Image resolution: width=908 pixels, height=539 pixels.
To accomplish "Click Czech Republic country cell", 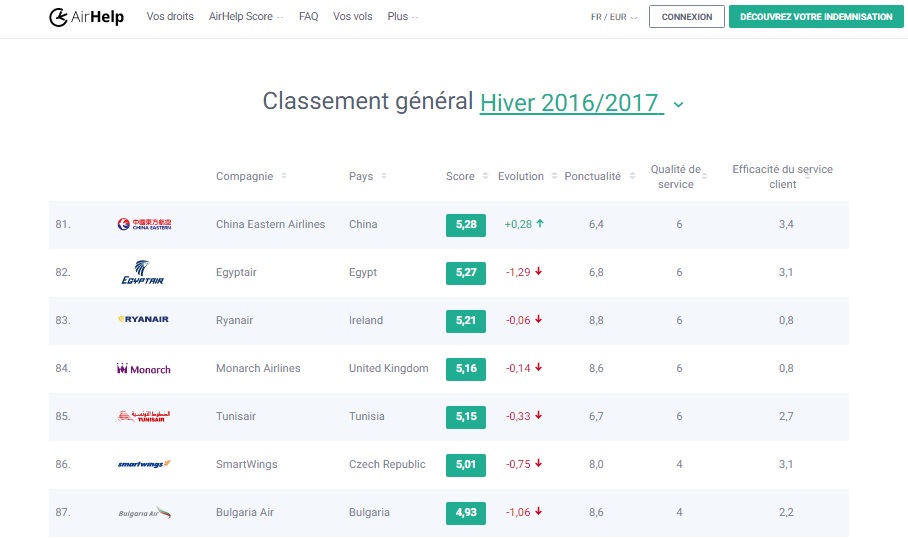I will tap(387, 464).
